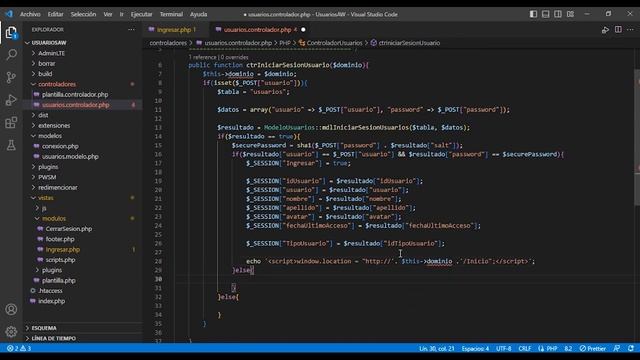The image size is (640, 360).
Task: Open the Source Control view icon
Action: point(11,77)
